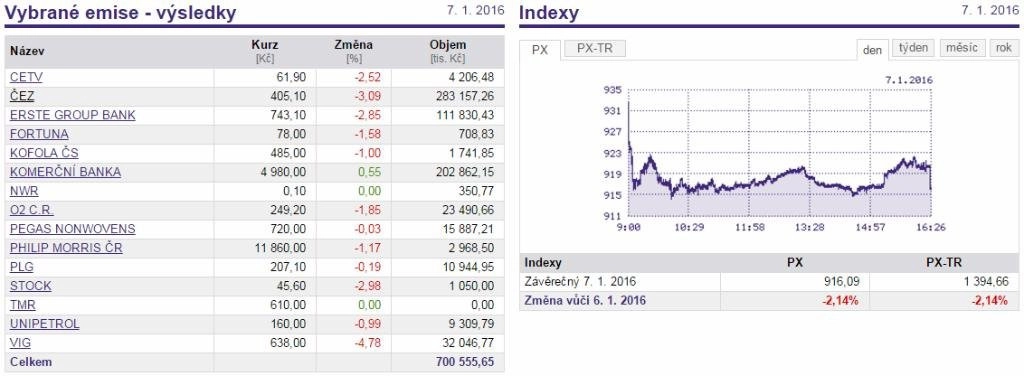Open the UNIPETROL link

point(44,324)
